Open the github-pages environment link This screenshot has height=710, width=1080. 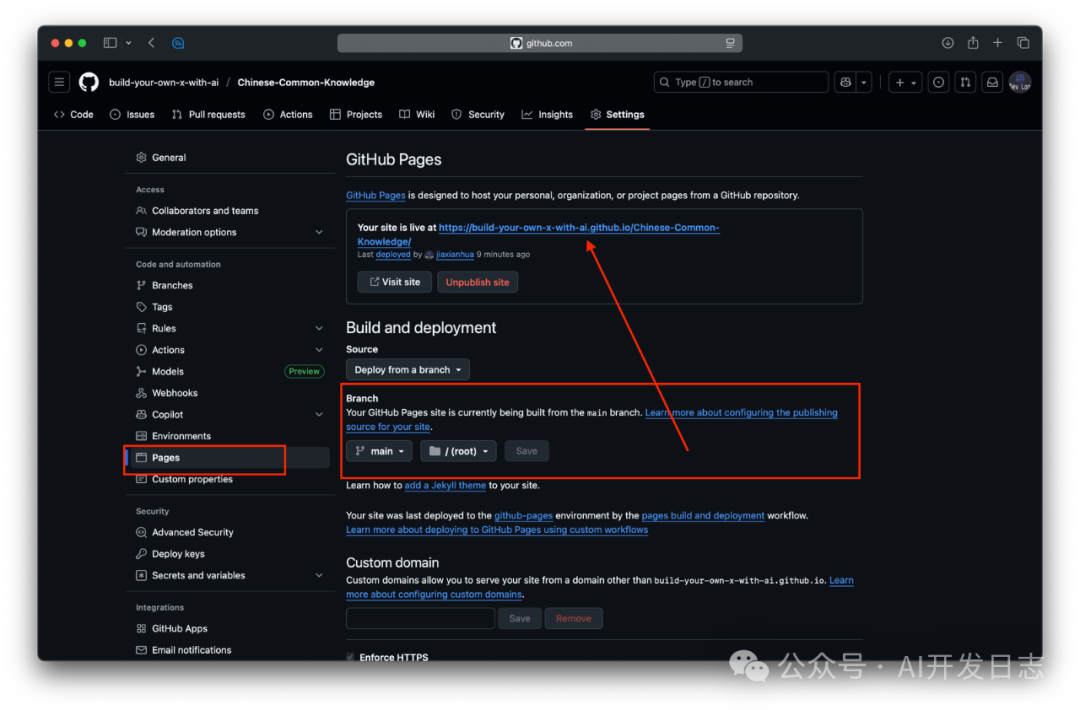[523, 516]
